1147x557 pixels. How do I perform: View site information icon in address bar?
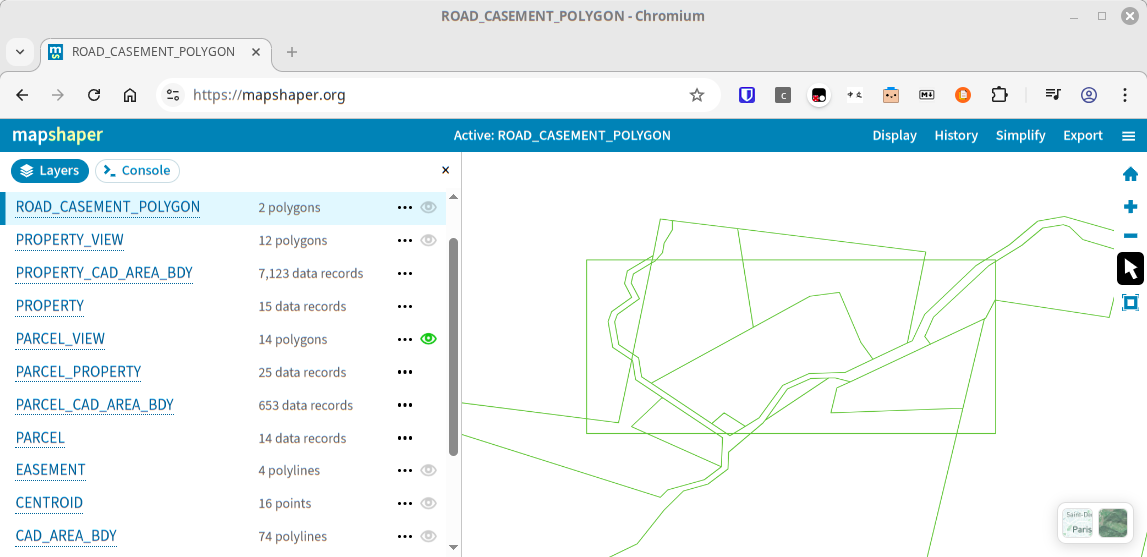(173, 95)
